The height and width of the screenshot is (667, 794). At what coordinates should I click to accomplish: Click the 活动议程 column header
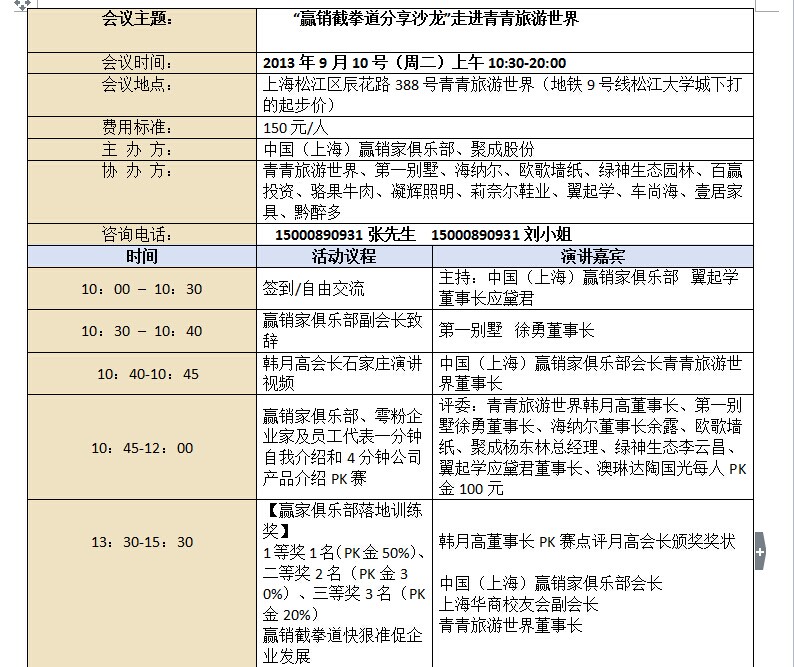point(343,256)
